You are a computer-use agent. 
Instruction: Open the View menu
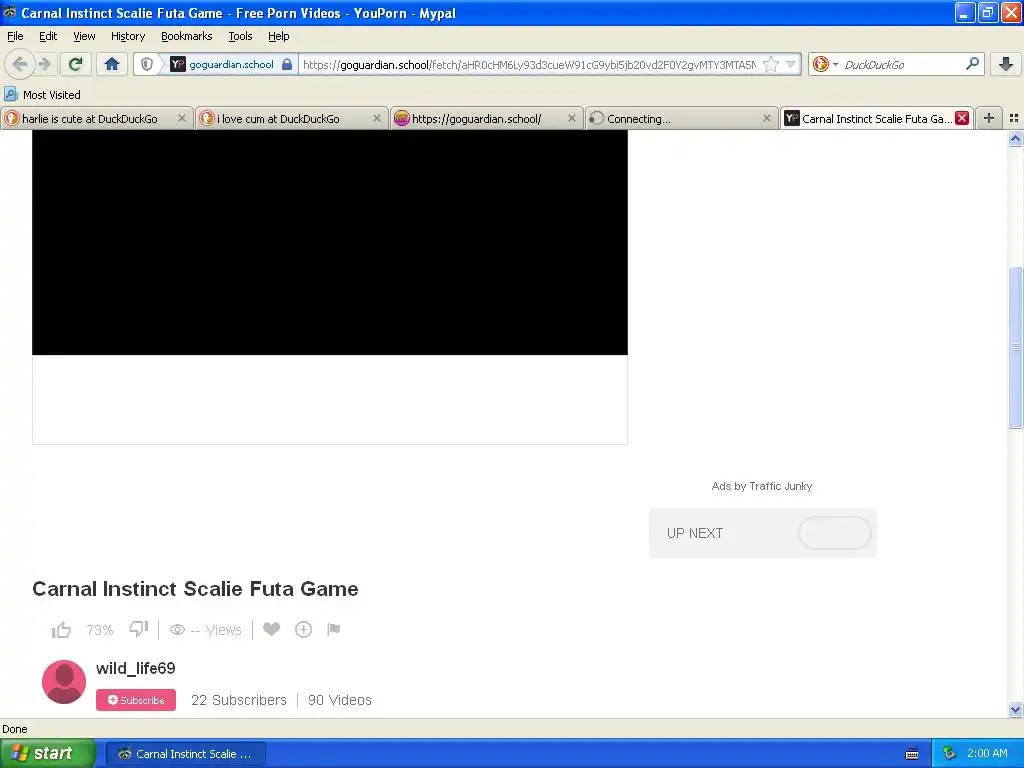pos(84,36)
